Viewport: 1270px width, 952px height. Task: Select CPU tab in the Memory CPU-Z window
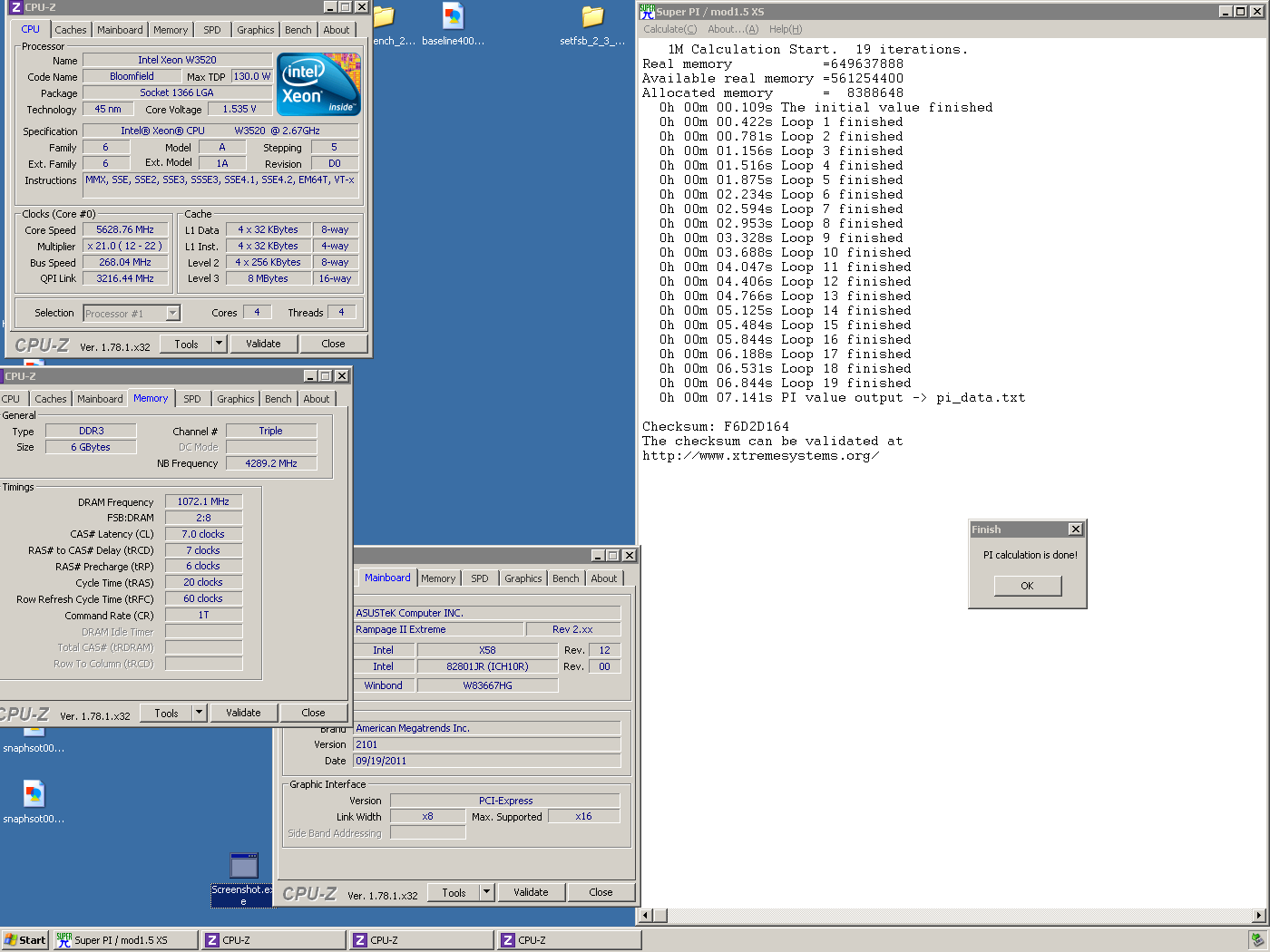[11, 399]
